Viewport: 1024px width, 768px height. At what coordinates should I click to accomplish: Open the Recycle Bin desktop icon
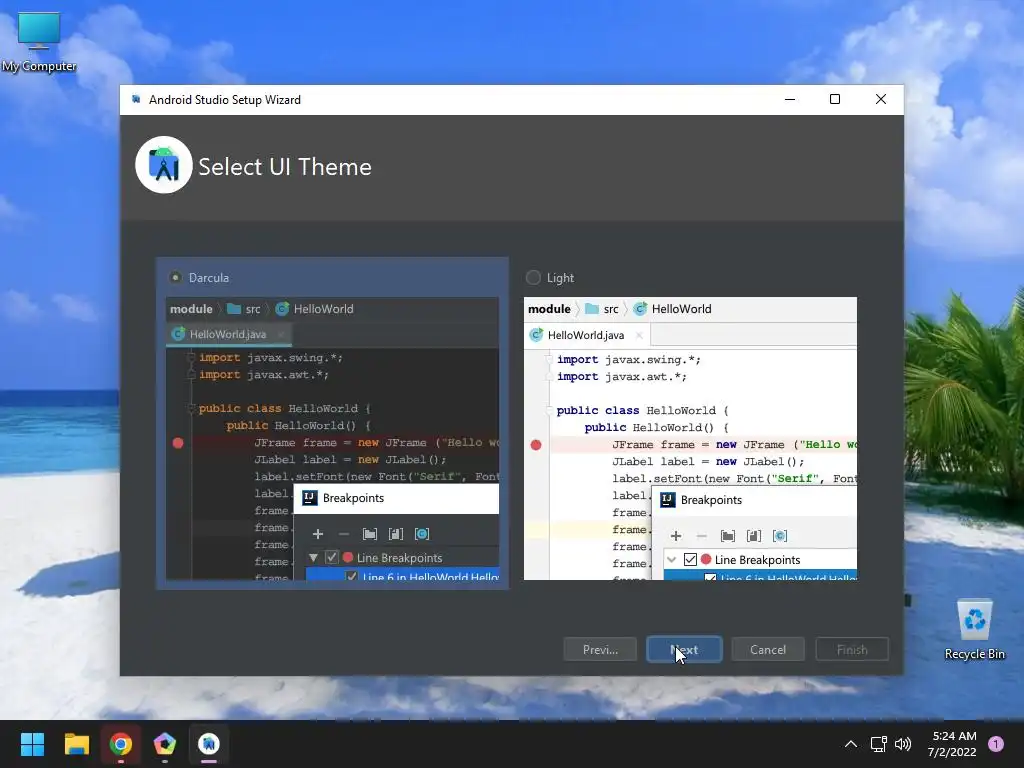click(974, 630)
